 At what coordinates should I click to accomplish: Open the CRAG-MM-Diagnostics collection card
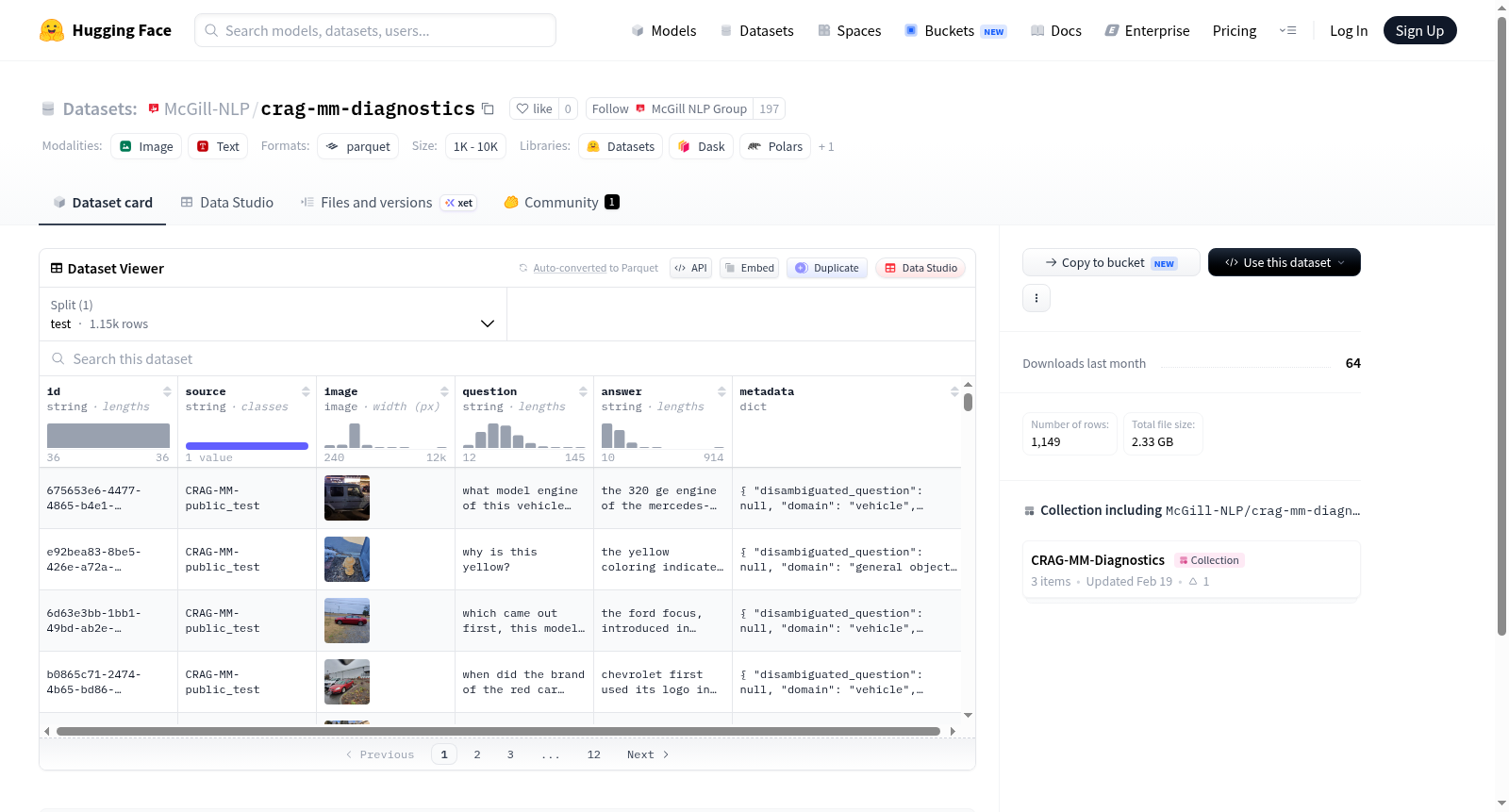[1191, 570]
